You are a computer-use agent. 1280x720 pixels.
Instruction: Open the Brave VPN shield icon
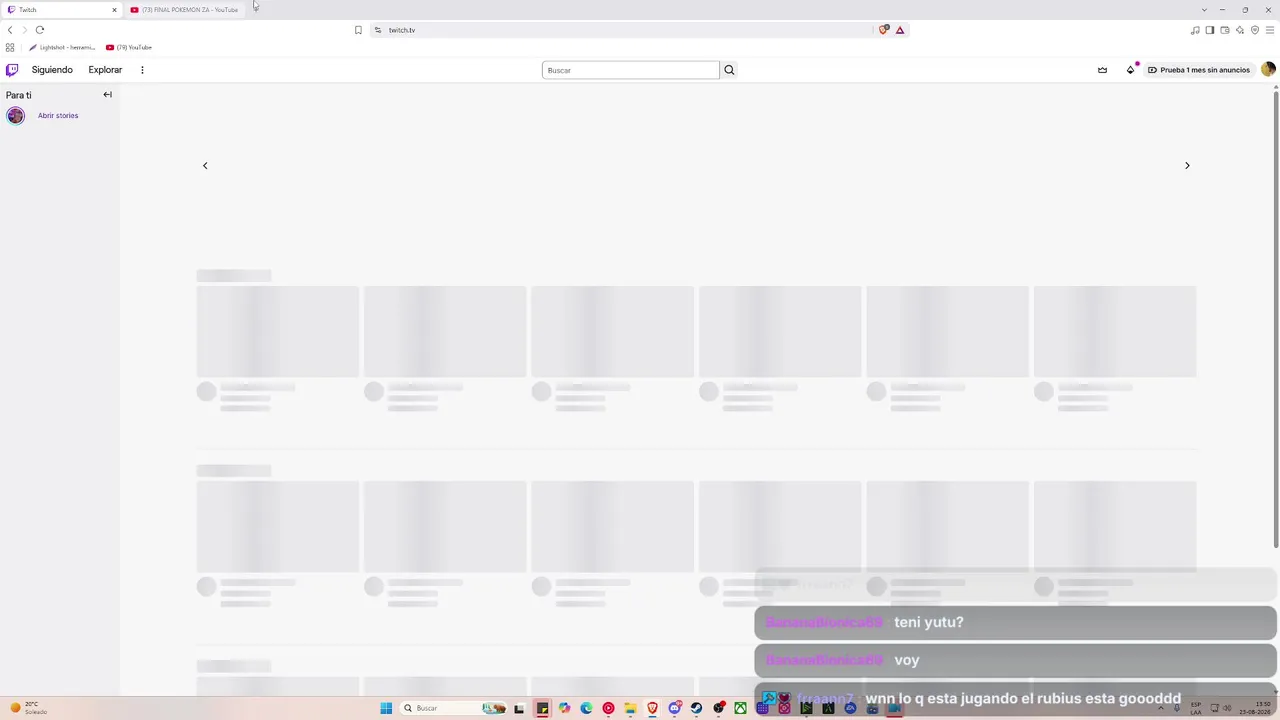1255,30
